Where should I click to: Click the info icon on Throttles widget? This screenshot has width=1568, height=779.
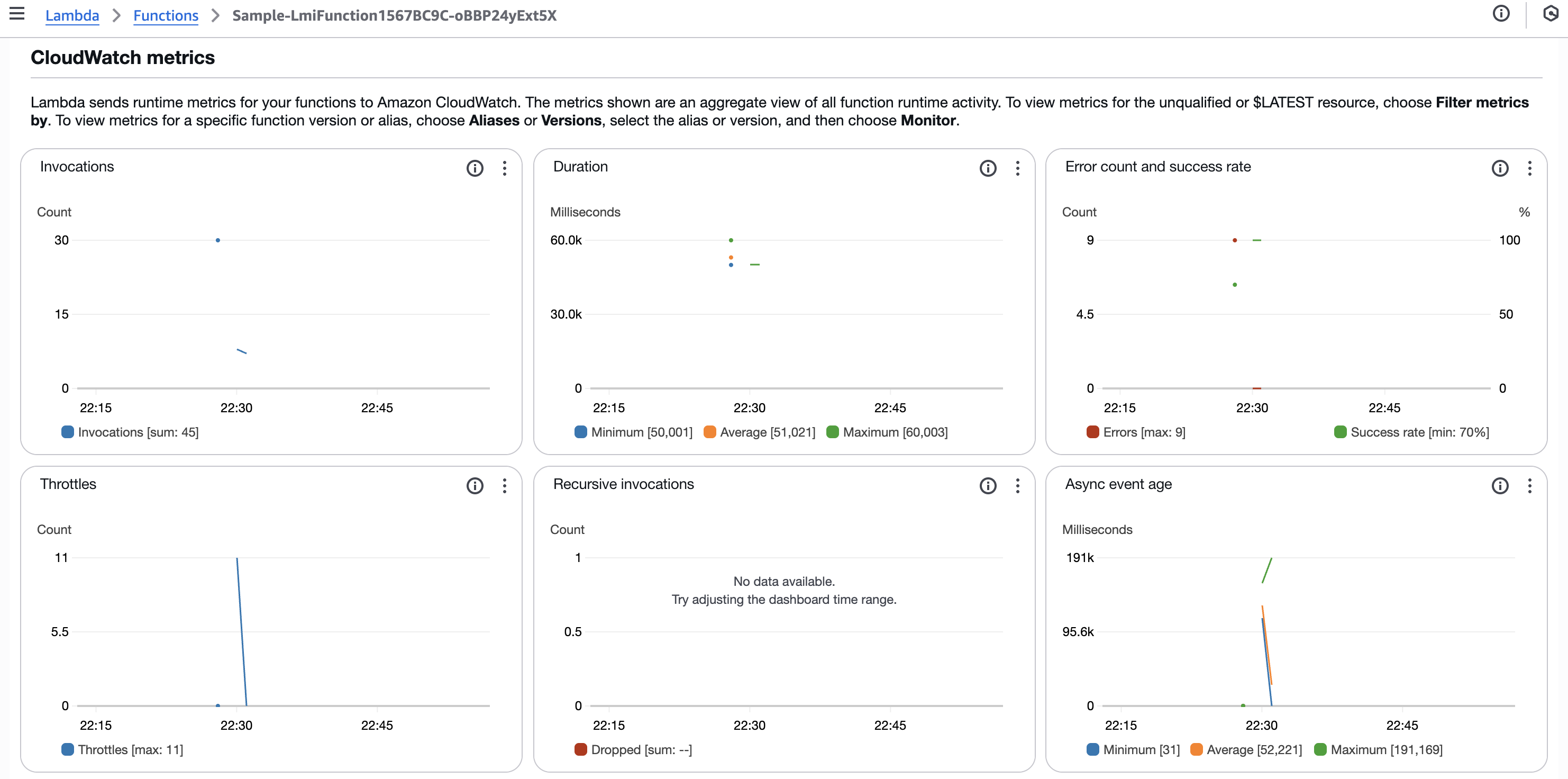click(x=474, y=485)
